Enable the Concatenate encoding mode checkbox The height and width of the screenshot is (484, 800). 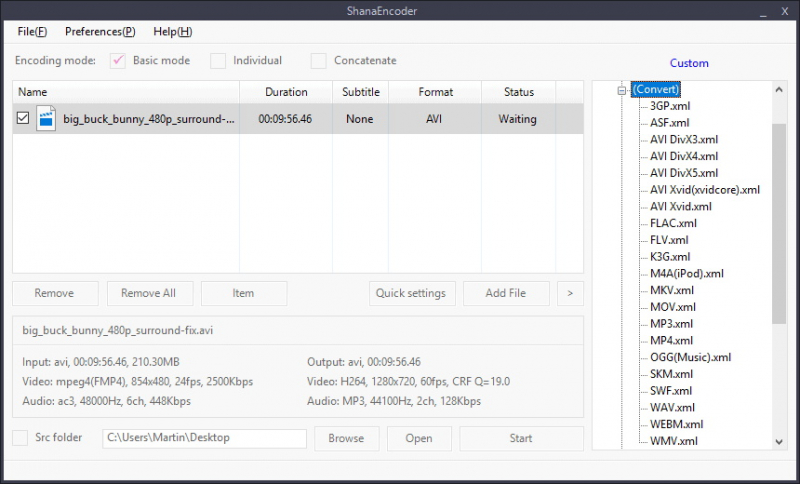coord(319,61)
